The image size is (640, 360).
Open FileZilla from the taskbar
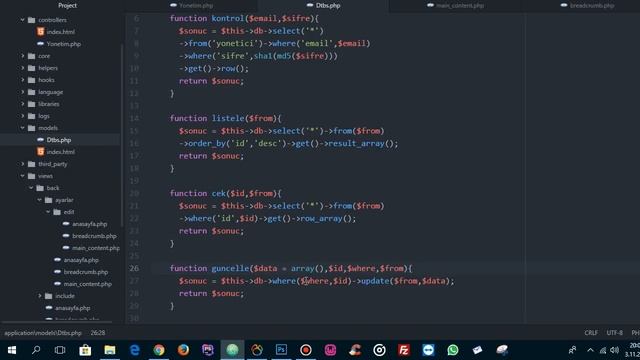click(x=404, y=350)
